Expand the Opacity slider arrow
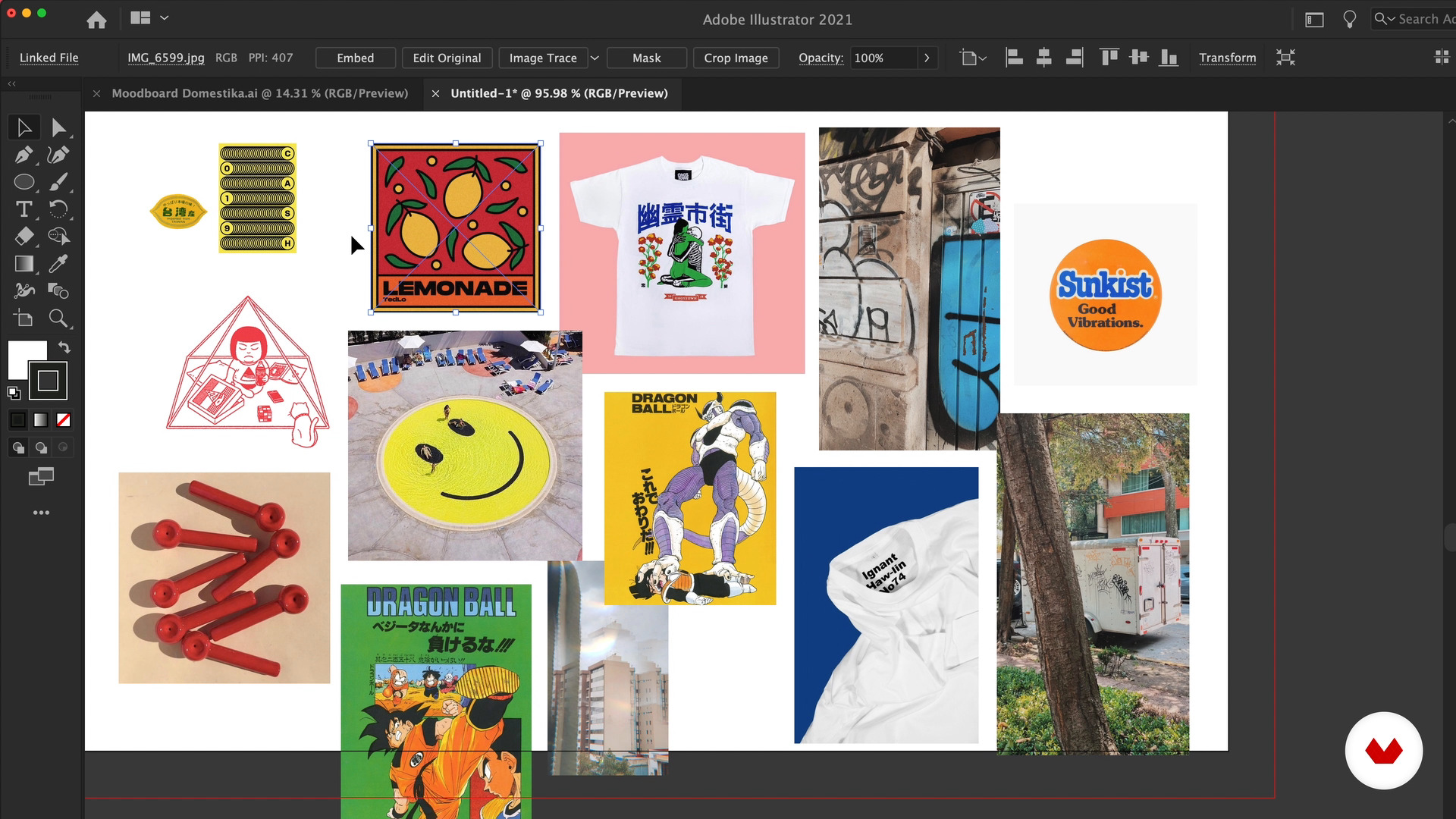The width and height of the screenshot is (1456, 819). pos(927,58)
